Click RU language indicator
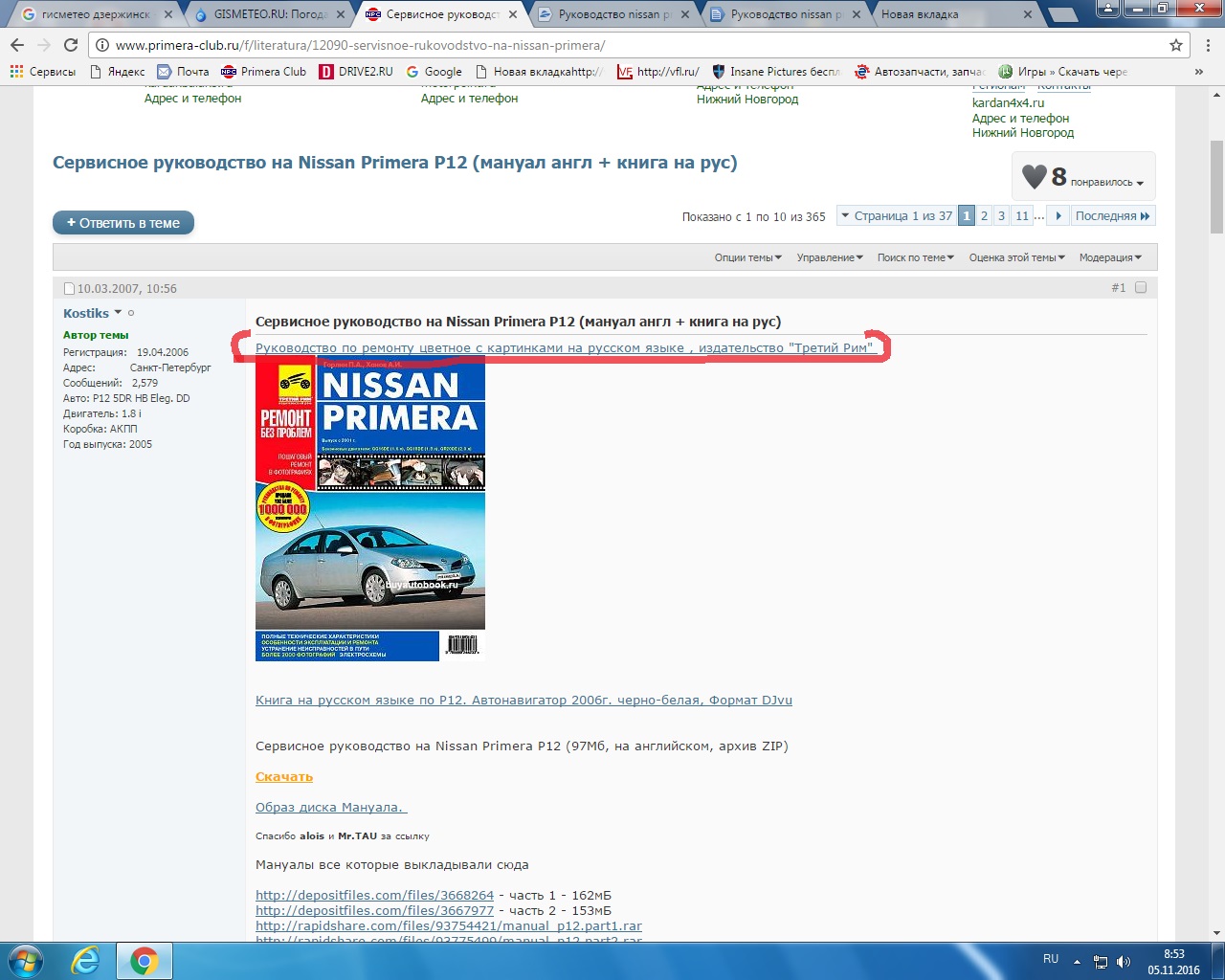 [x=1051, y=959]
